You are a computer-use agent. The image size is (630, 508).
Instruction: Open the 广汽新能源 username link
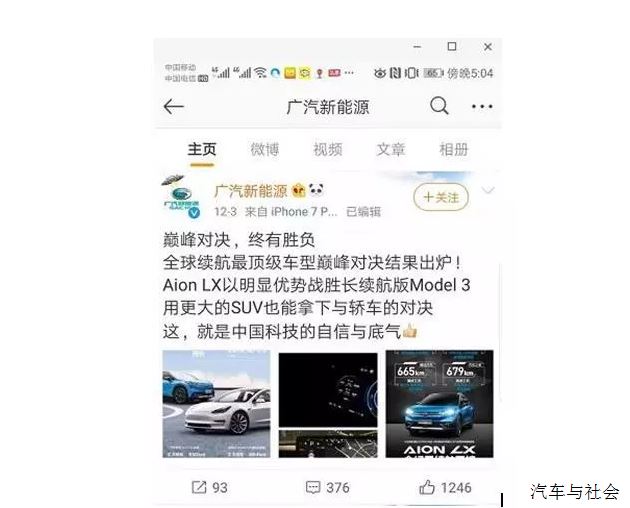251,191
